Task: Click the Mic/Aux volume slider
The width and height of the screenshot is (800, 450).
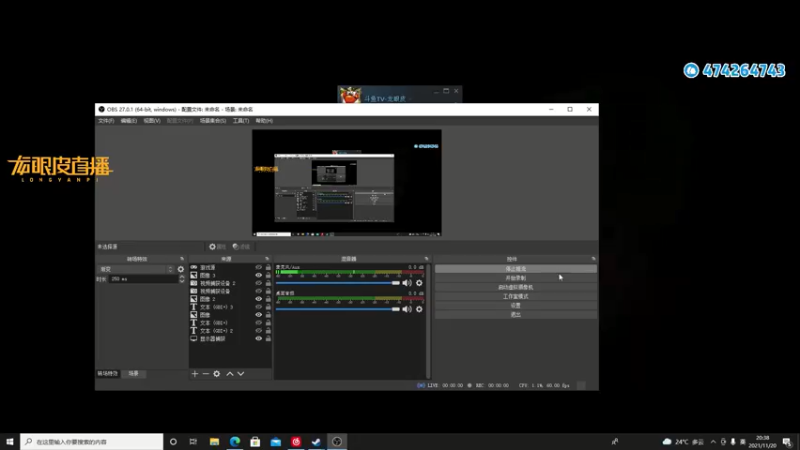Action: click(x=338, y=283)
